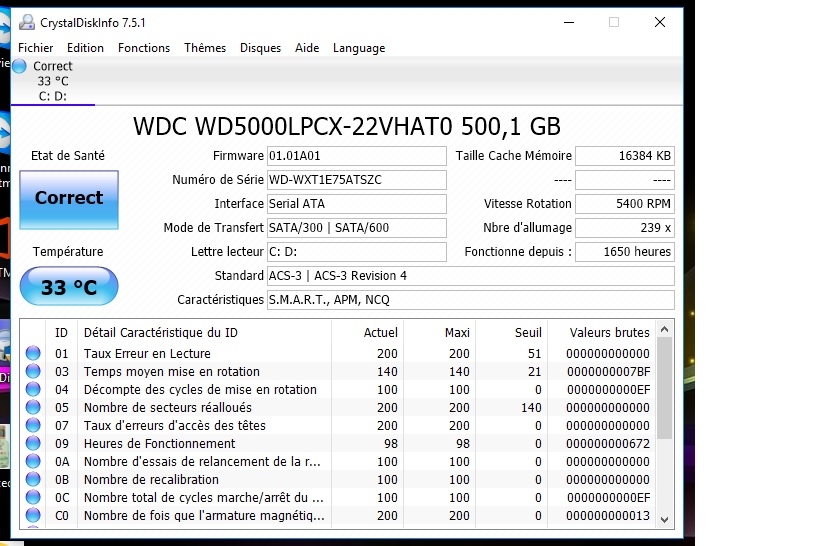Open the Fonctions menu
The width and height of the screenshot is (819, 546).
(x=144, y=48)
